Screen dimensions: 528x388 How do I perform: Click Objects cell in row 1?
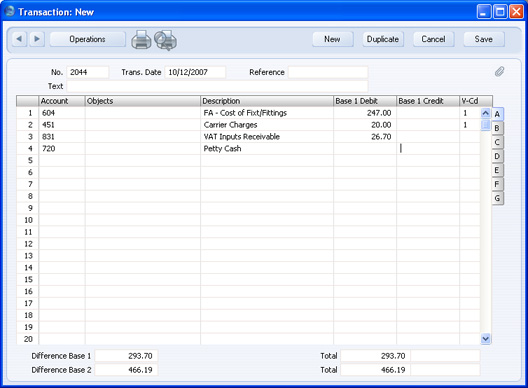tap(143, 113)
